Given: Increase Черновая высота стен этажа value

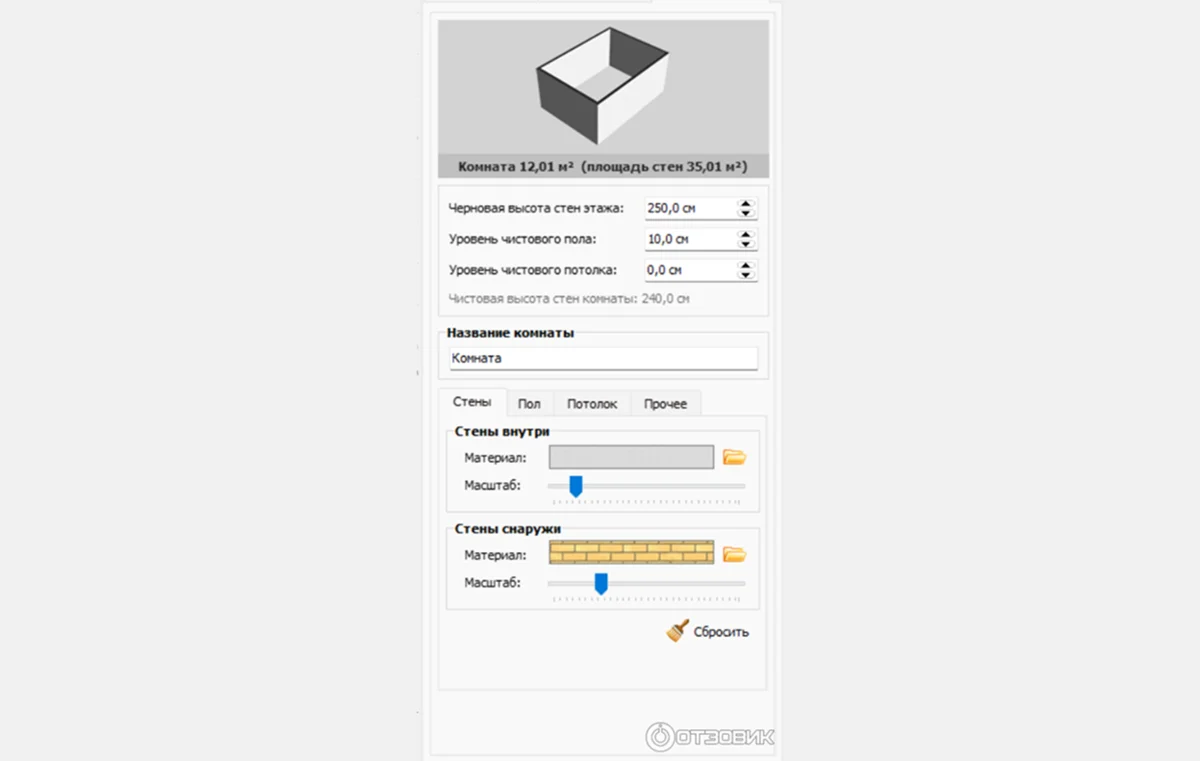Looking at the screenshot, I should coord(746,204).
